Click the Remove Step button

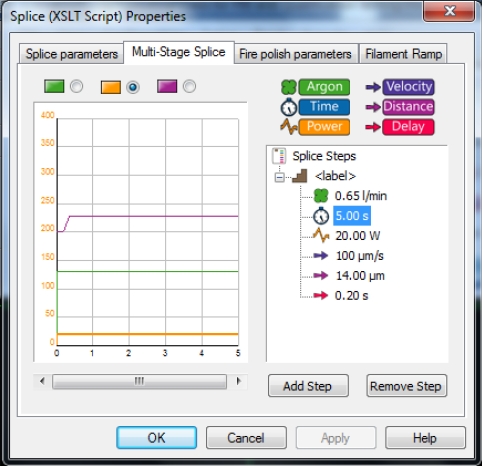(406, 386)
